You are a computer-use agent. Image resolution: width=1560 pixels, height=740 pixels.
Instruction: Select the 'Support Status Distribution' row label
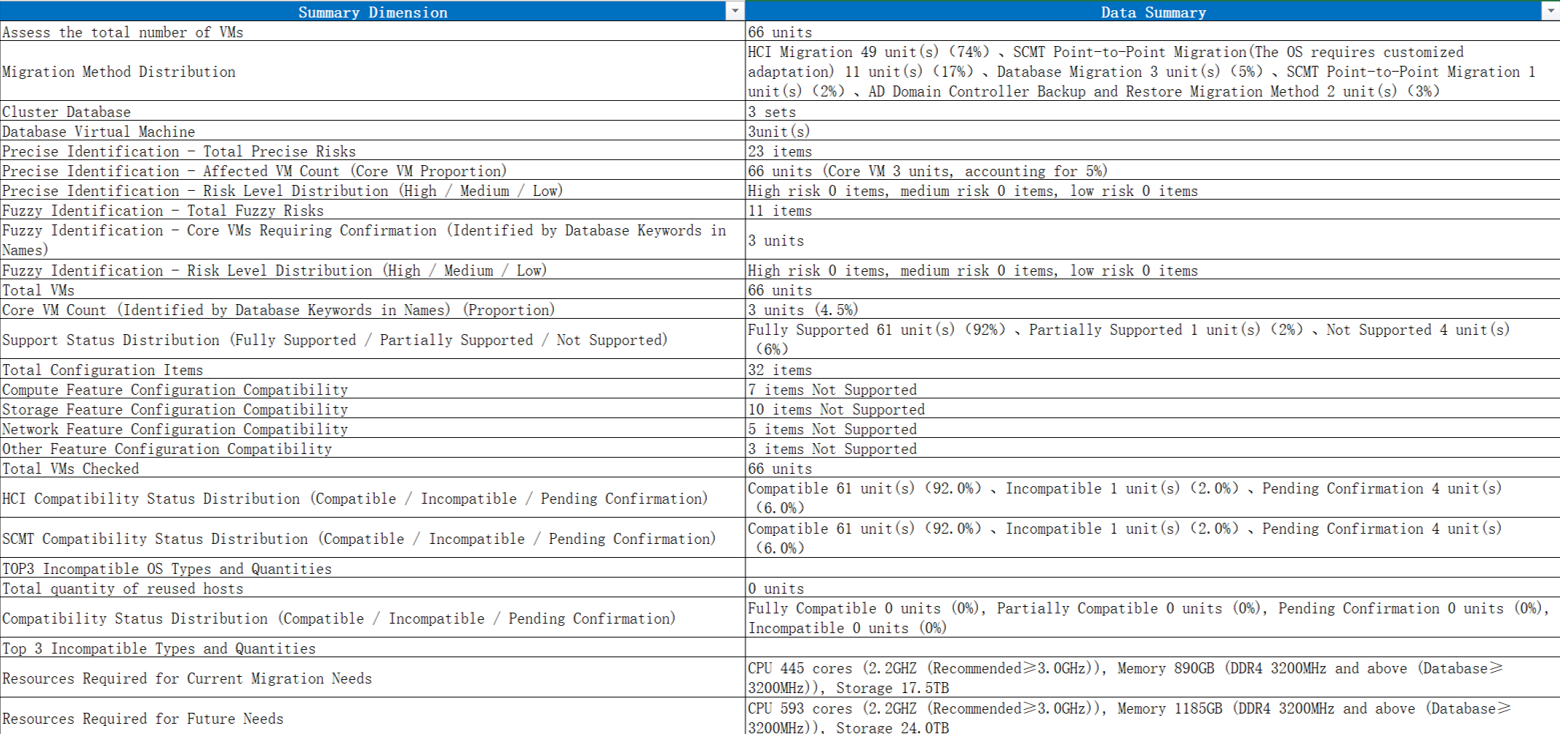pos(372,340)
